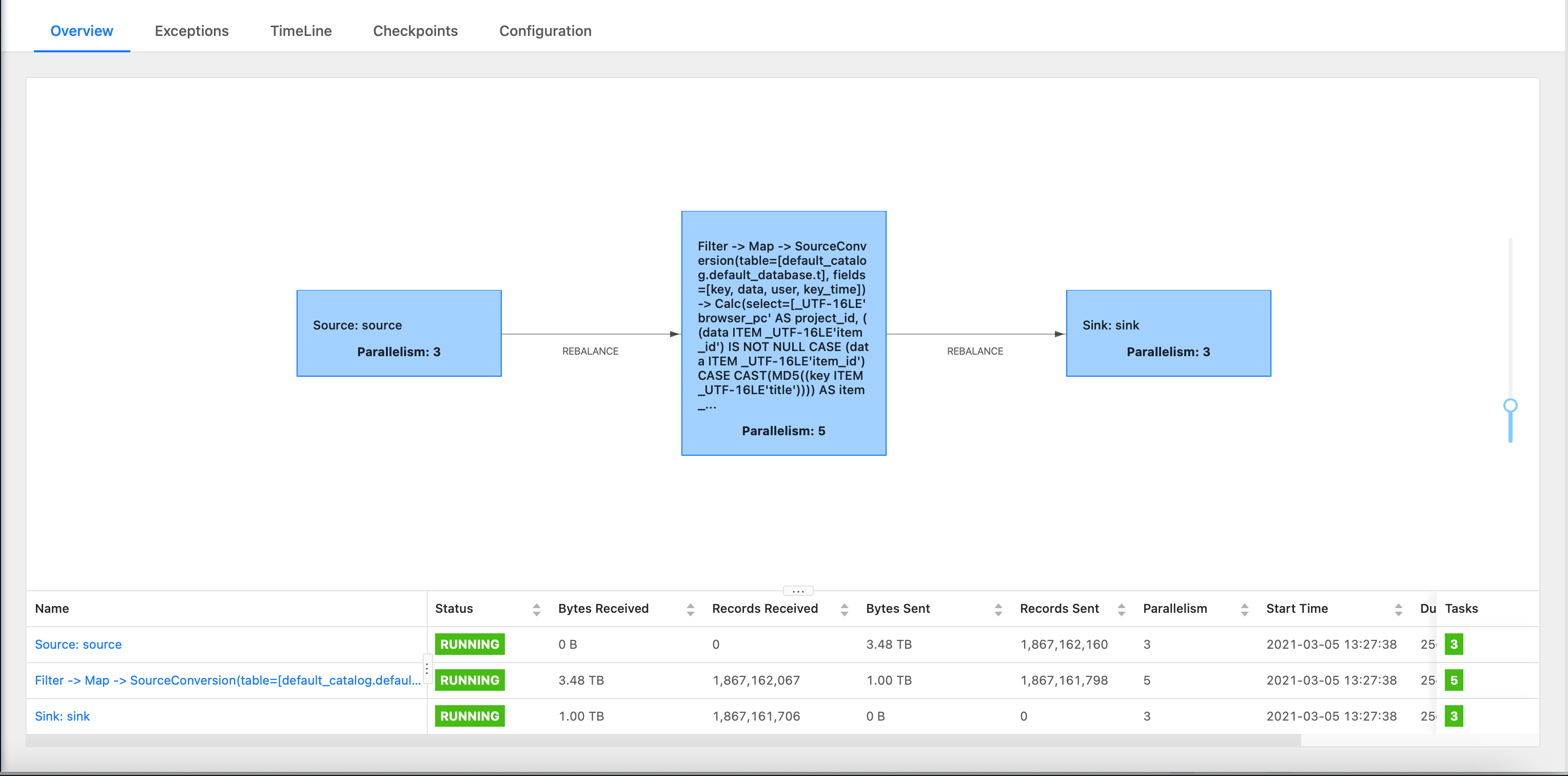
Task: Sort by Bytes Sent arrows
Action: click(x=997, y=609)
